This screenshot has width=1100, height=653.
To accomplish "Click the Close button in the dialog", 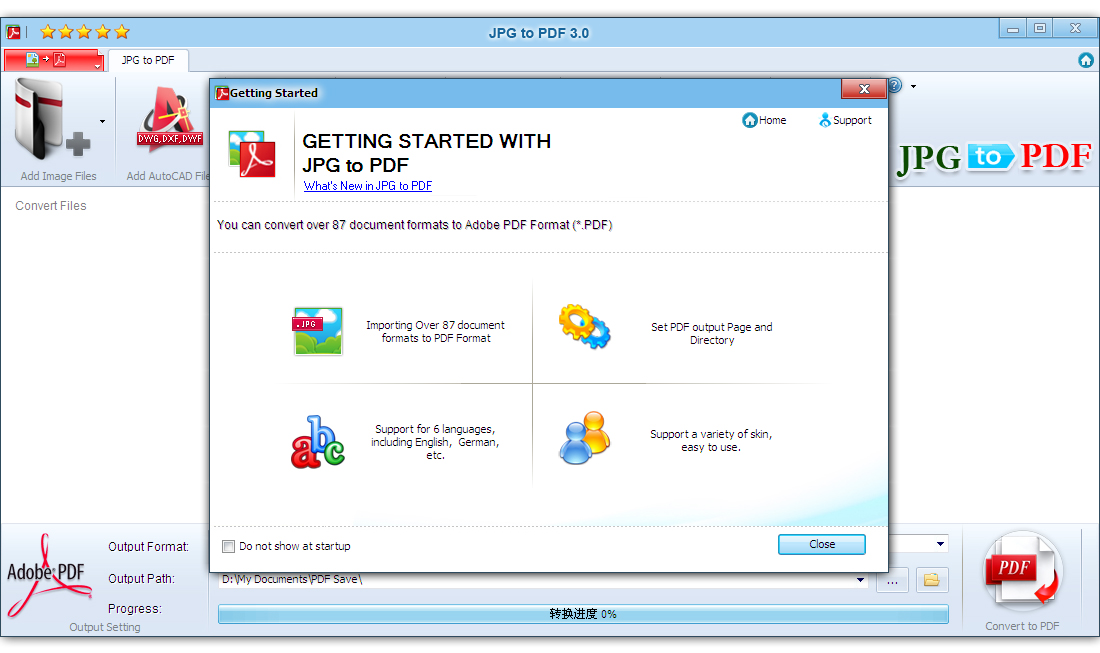I will [x=821, y=544].
